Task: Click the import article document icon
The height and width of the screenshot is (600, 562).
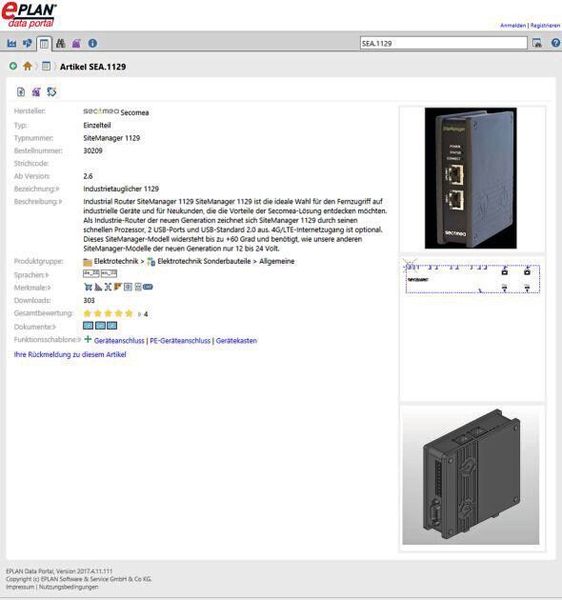Action: (x=21, y=92)
